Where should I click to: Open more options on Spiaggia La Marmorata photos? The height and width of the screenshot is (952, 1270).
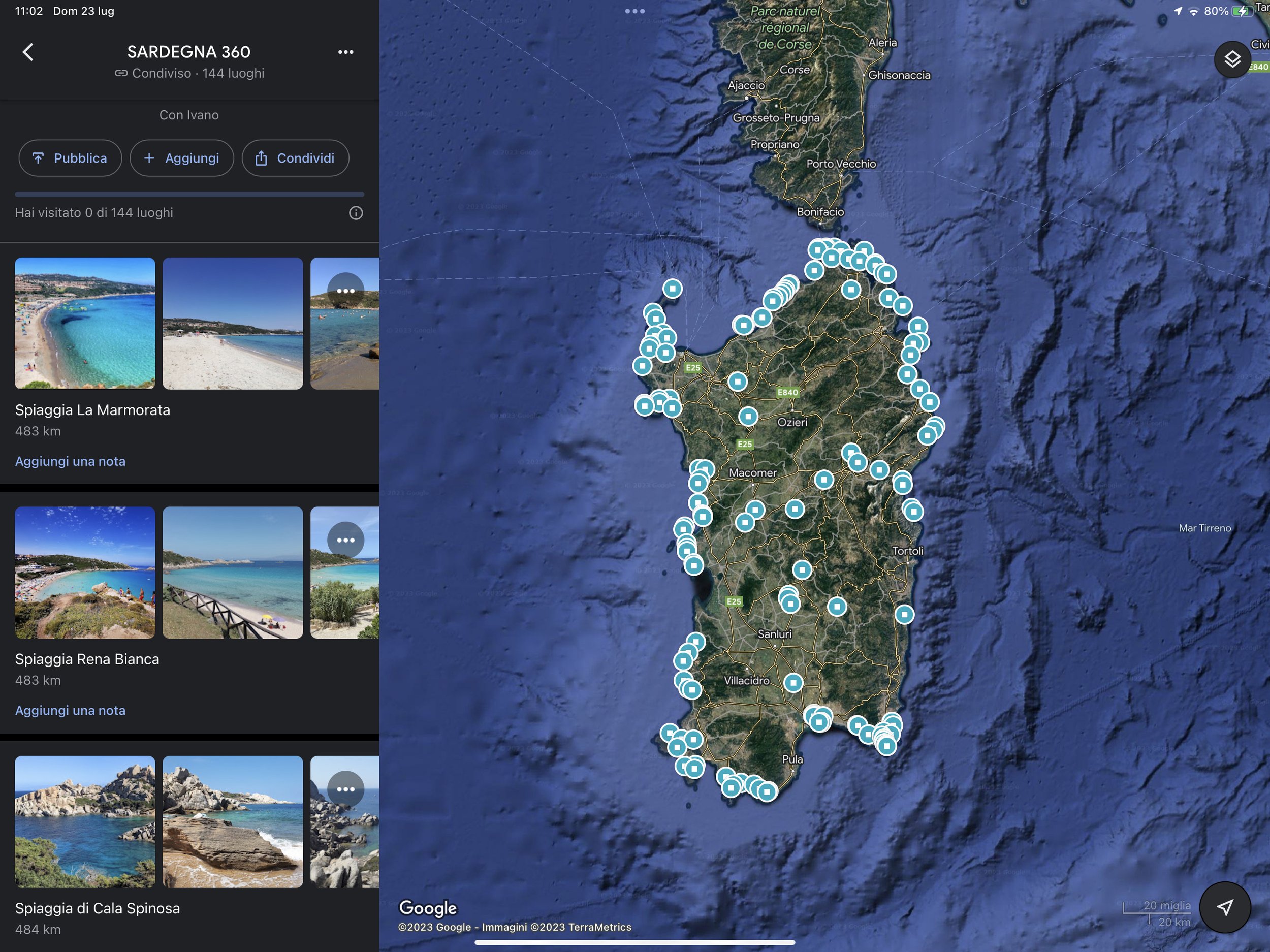[345, 291]
